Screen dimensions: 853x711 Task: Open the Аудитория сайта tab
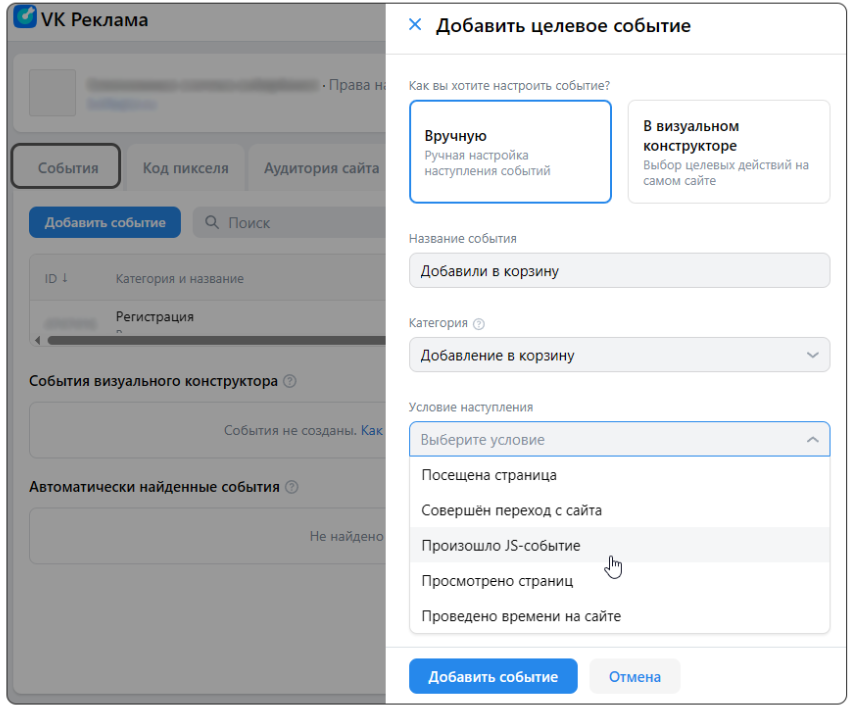click(319, 169)
